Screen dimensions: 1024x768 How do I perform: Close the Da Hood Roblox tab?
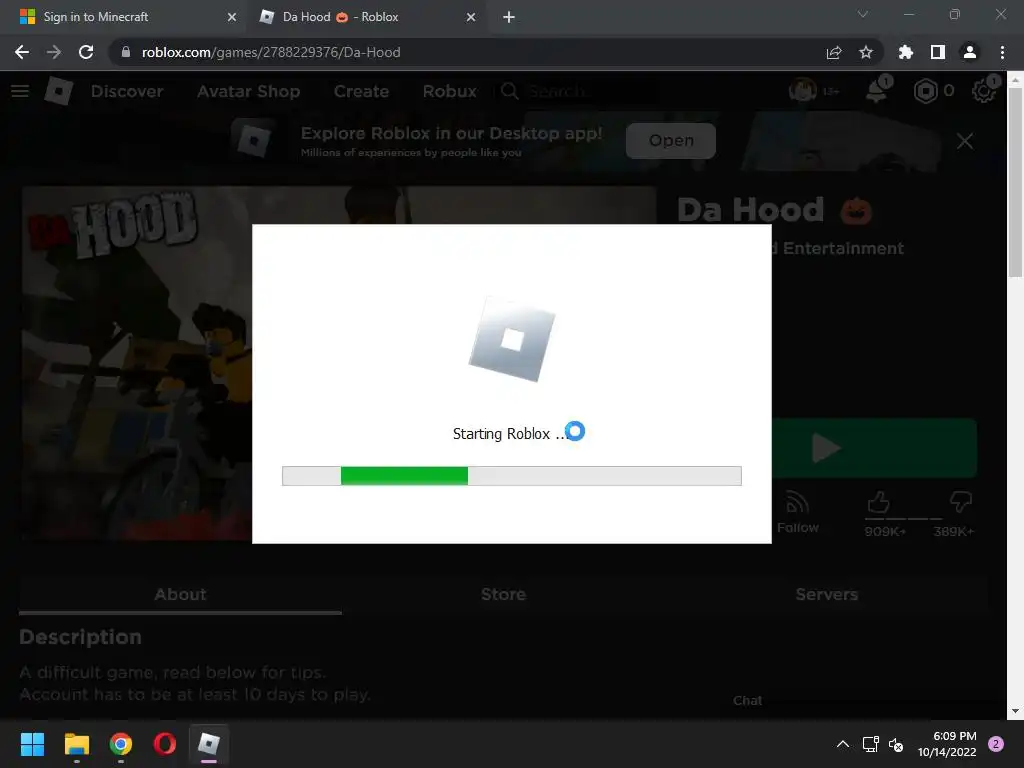471,17
